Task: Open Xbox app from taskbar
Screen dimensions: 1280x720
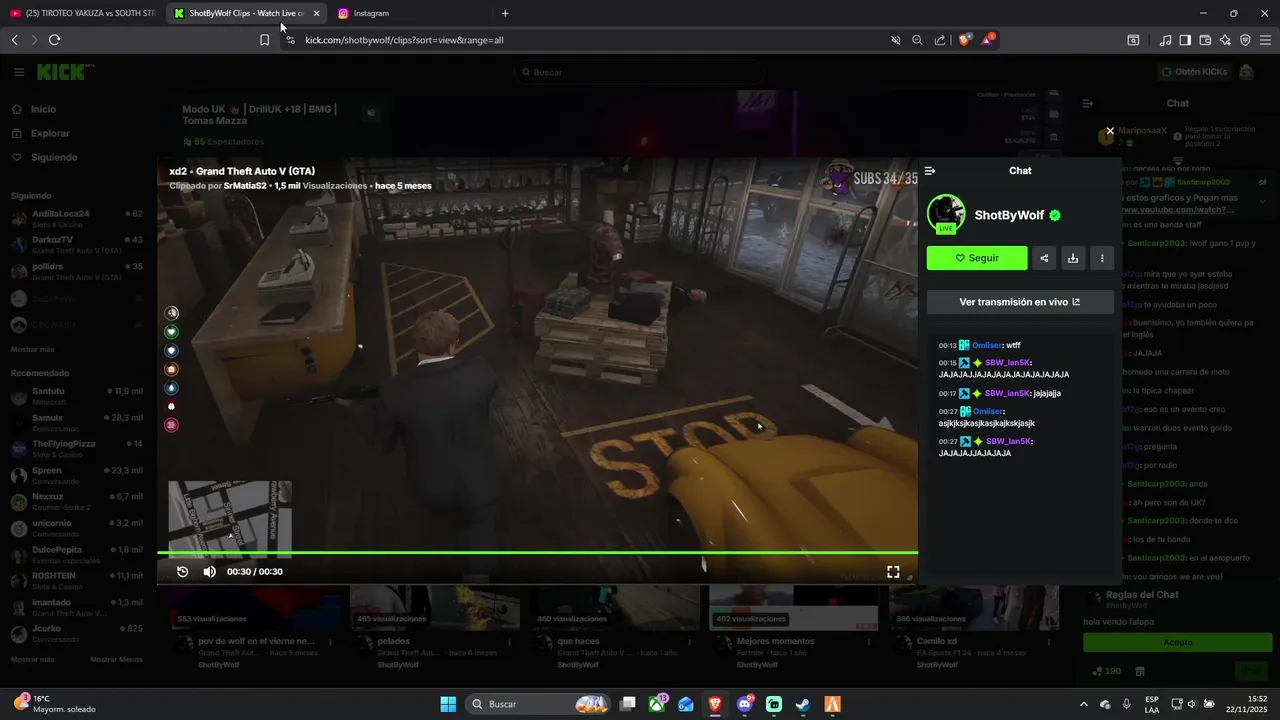Action: tap(657, 704)
